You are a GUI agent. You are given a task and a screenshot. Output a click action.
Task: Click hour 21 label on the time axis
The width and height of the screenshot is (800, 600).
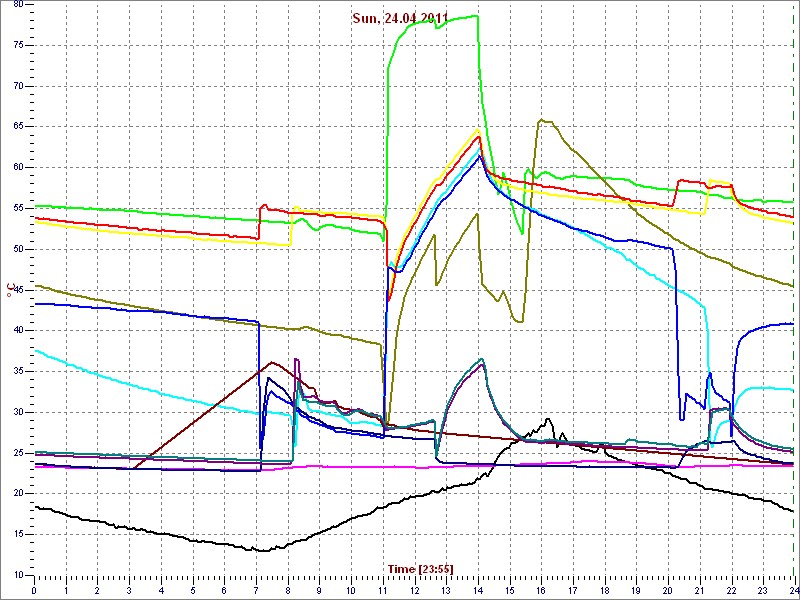coord(699,591)
